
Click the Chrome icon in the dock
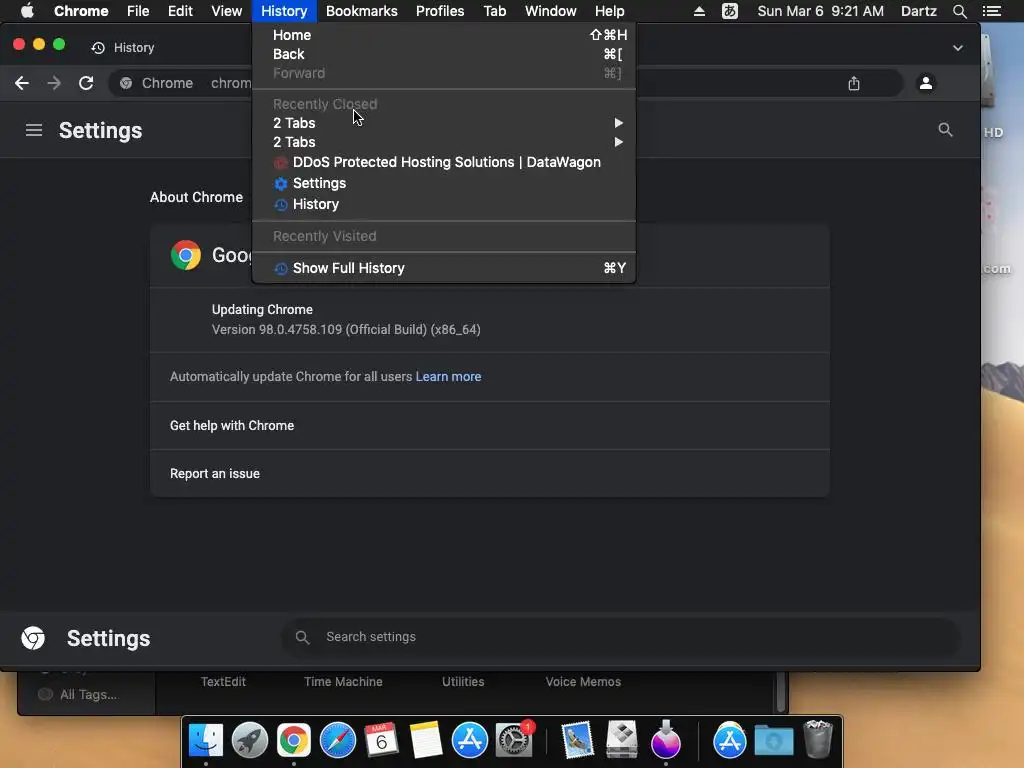[293, 741]
